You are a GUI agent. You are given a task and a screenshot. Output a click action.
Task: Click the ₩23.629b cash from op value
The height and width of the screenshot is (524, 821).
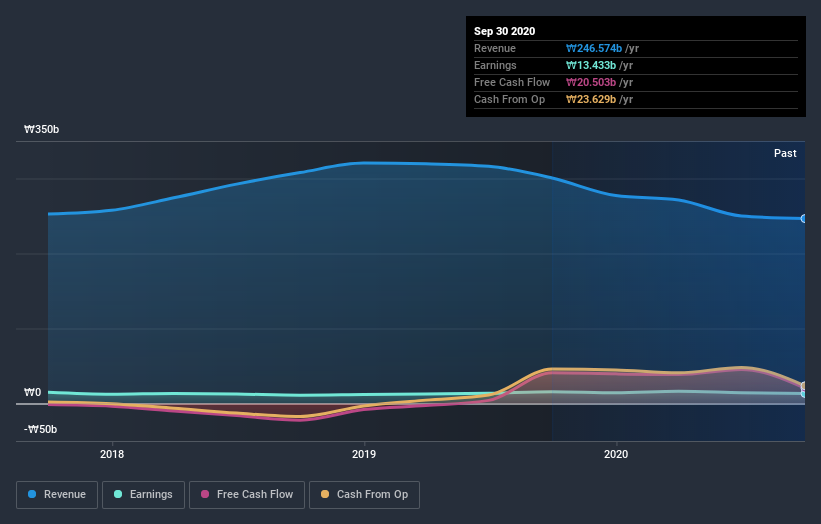[x=591, y=99]
